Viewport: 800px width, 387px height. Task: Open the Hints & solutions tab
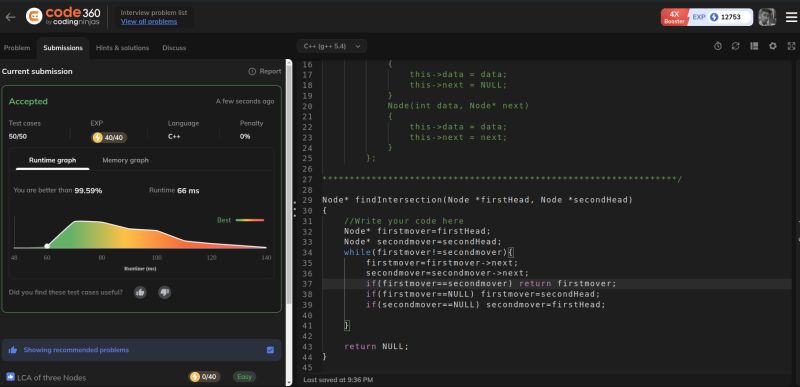(122, 48)
